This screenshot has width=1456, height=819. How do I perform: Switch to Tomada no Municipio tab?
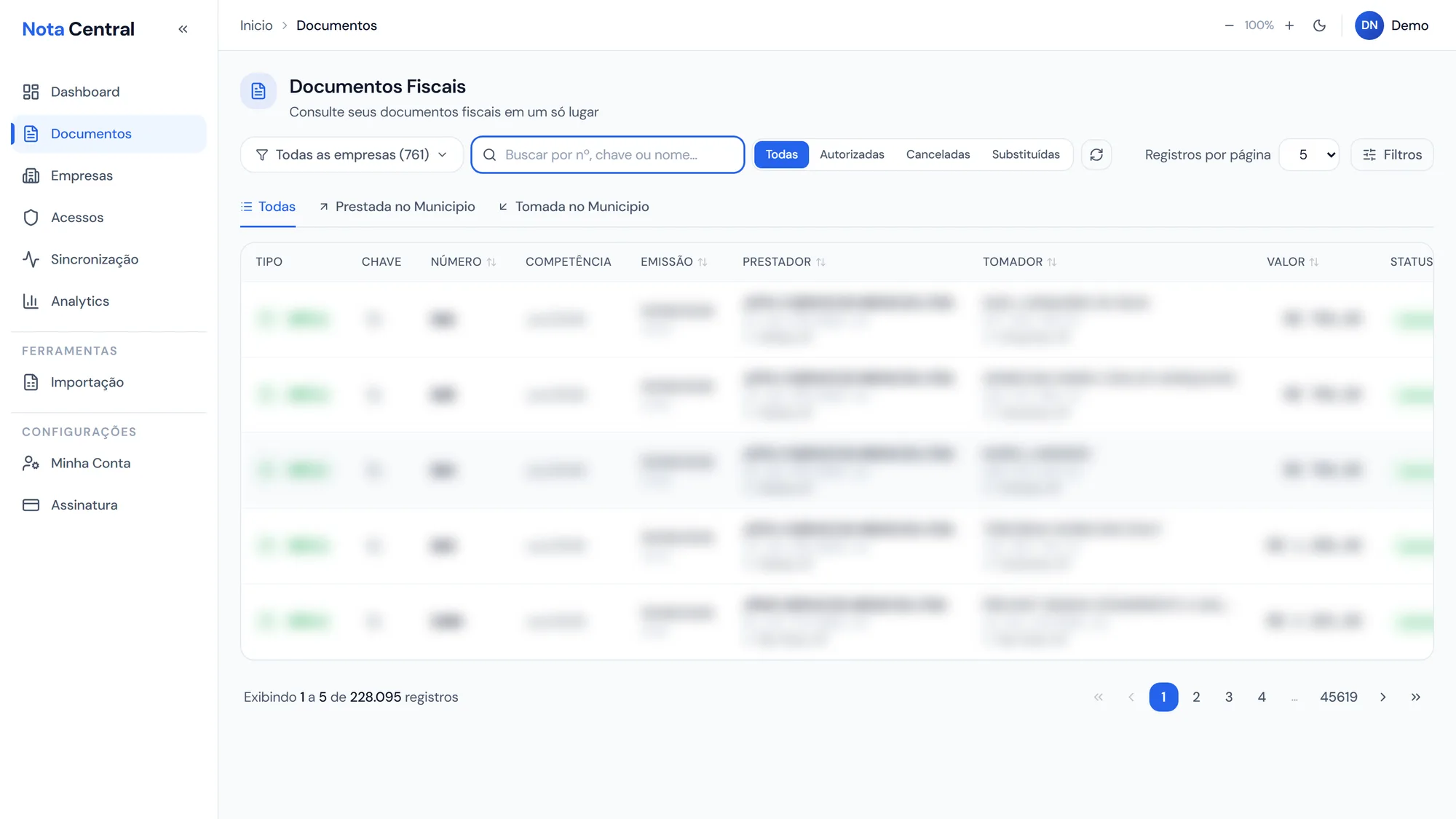point(574,207)
